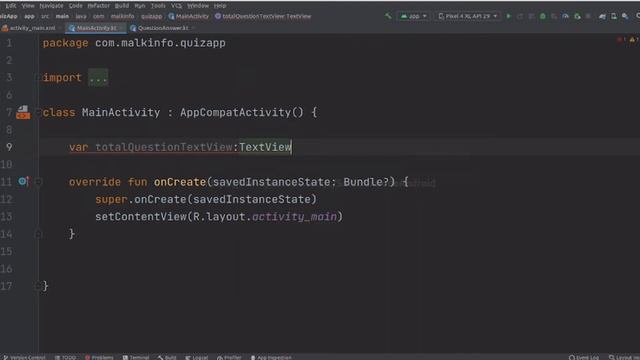The width and height of the screenshot is (640, 360).
Task: Click the MainActivity breadcrumb in navigation bar
Action: click(189, 16)
